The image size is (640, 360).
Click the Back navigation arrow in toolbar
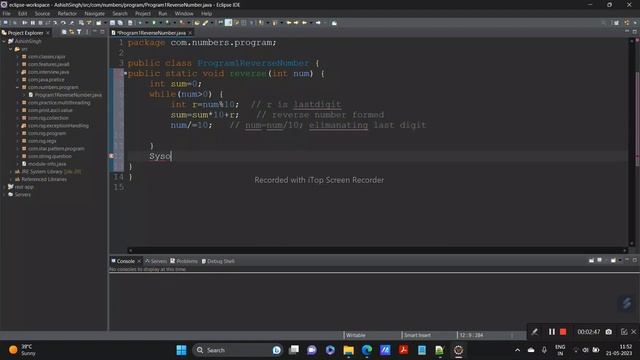tap(304, 23)
